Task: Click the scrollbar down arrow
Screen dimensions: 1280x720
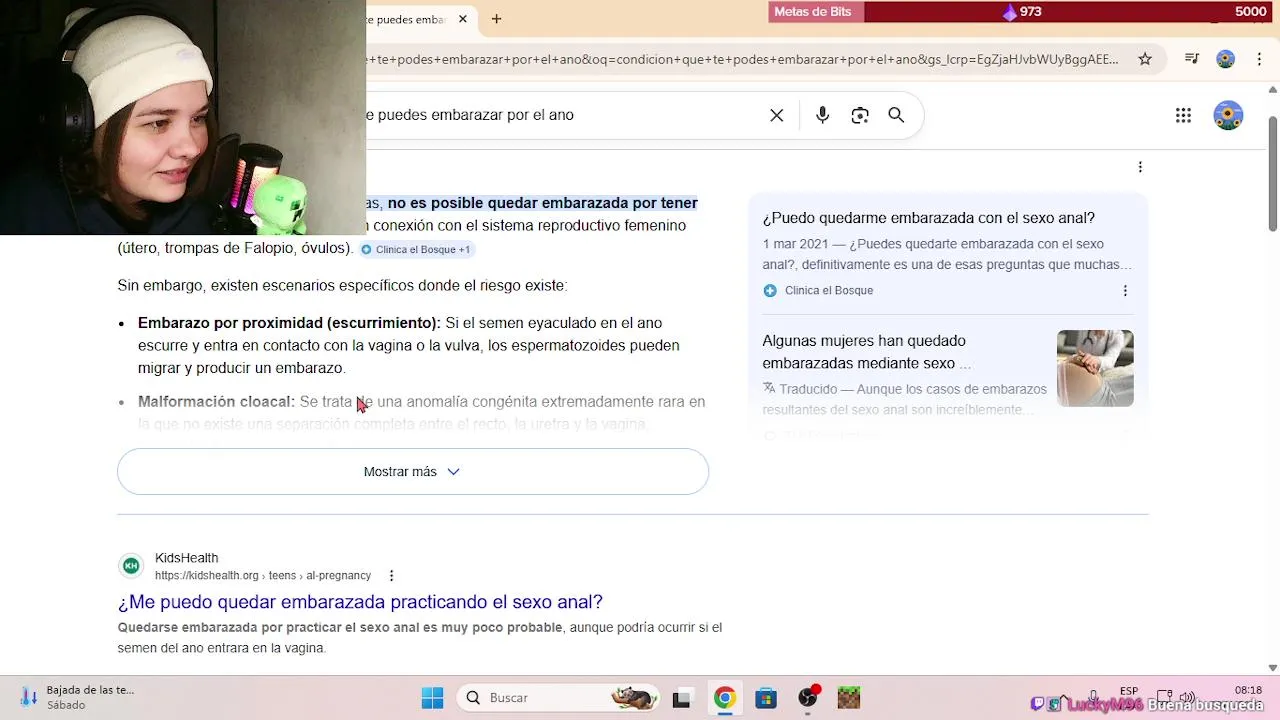Action: (1272, 668)
